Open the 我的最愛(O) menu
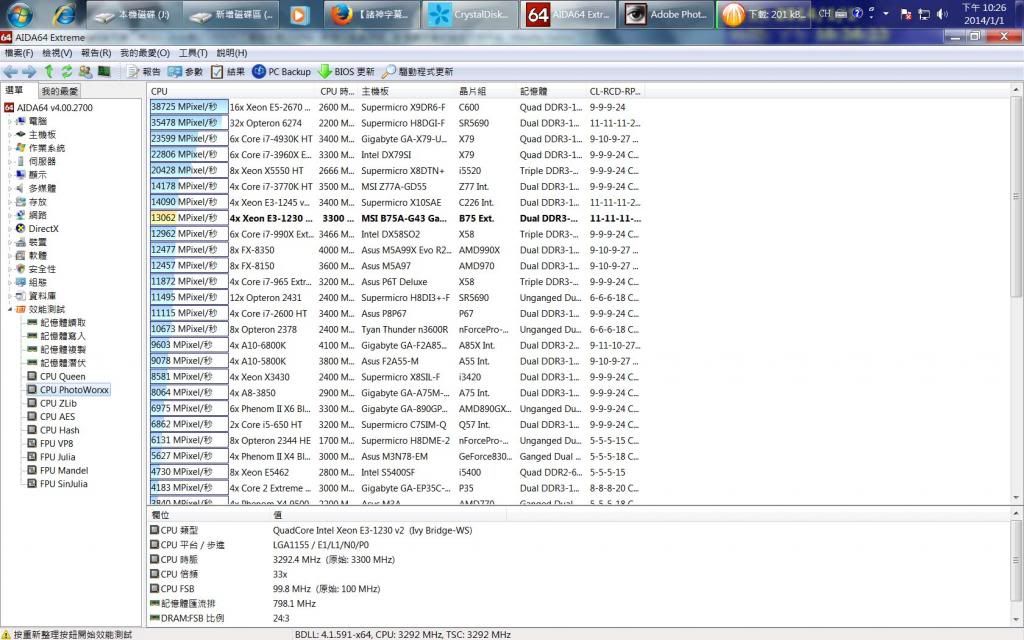The height and width of the screenshot is (640, 1024). [x=145, y=53]
